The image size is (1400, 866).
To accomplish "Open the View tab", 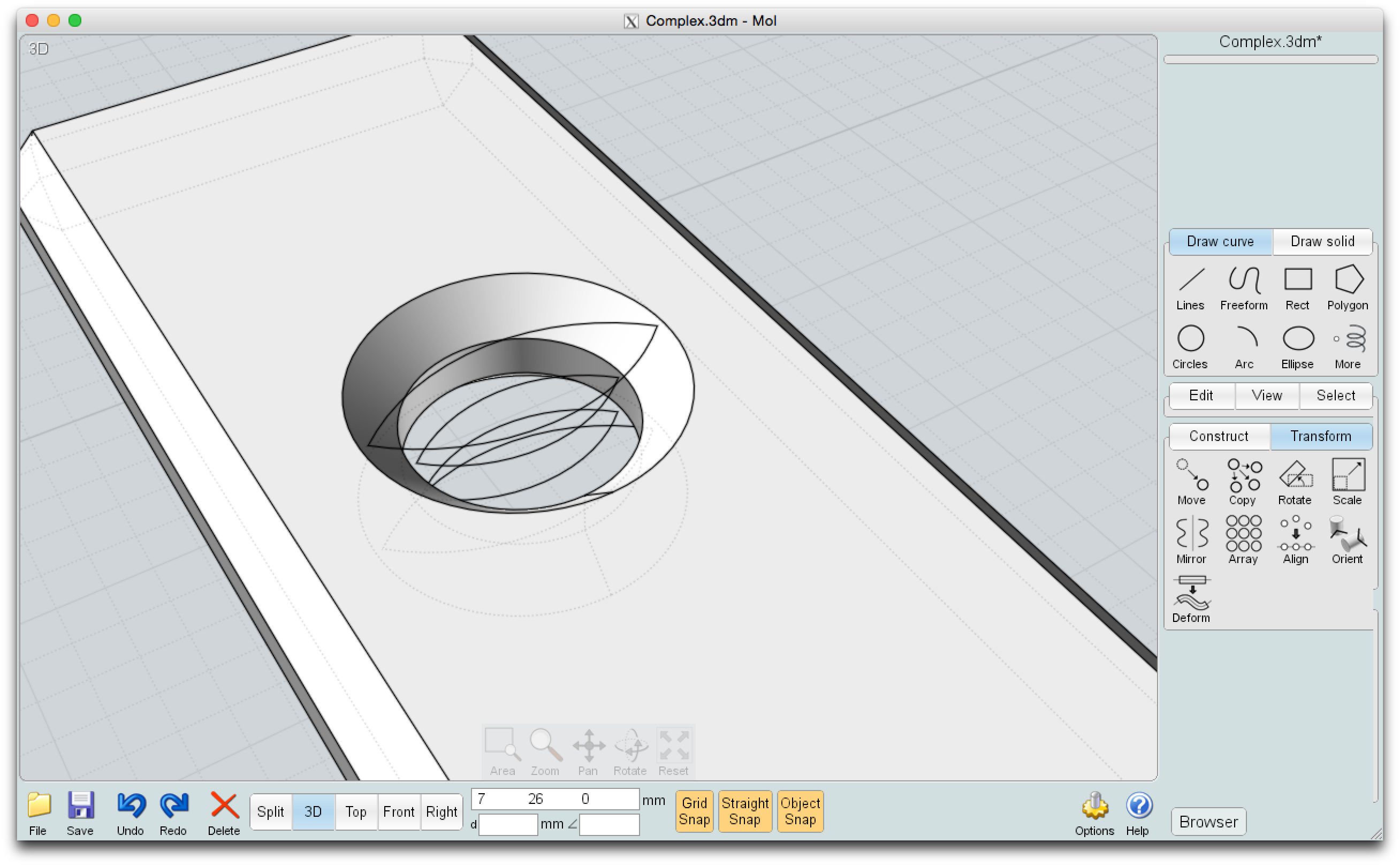I will (1267, 396).
